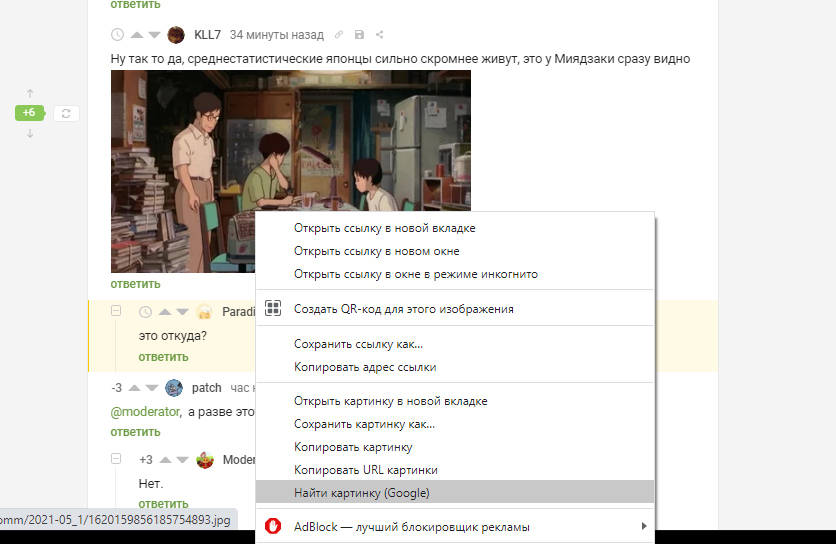The width and height of the screenshot is (836, 544).
Task: Open the patch username link
Action: (x=206, y=388)
